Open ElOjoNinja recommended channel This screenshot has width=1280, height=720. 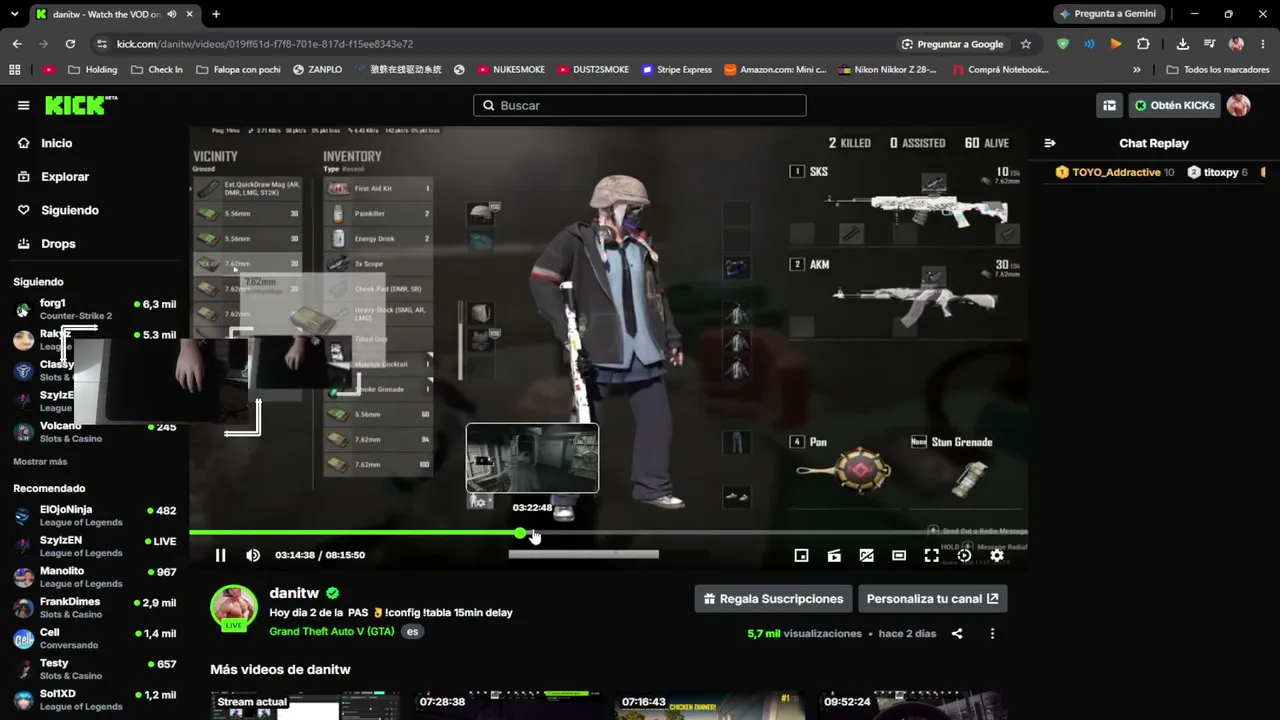pos(95,516)
